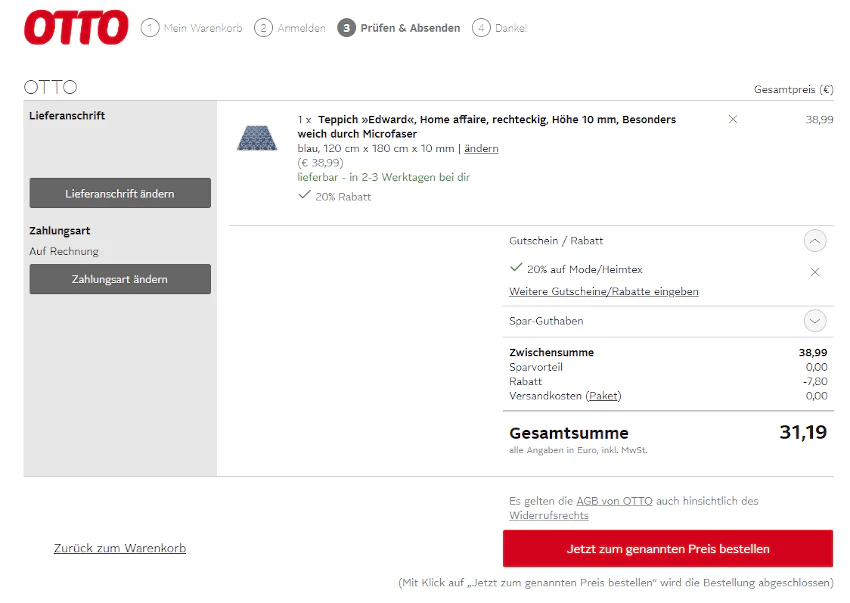Click the Sparvorteil 0,00 value

[x=816, y=367]
